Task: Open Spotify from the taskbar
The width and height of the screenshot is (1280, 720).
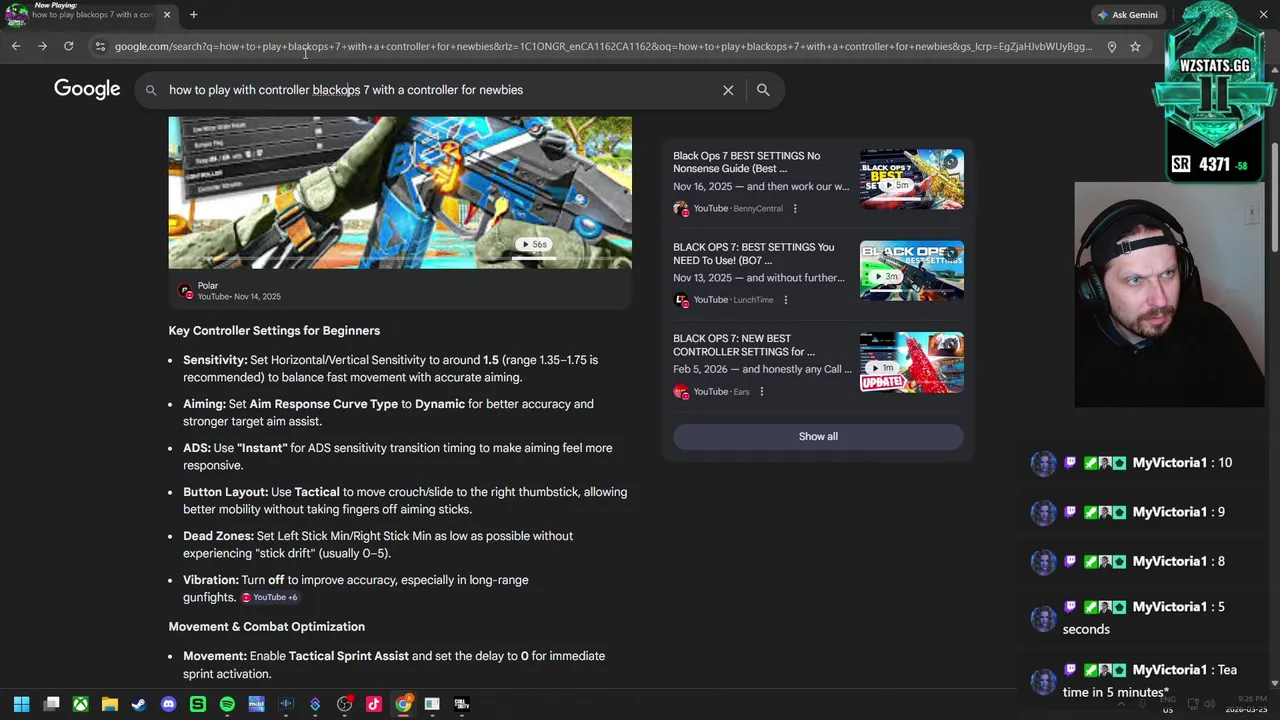Action: point(227,704)
